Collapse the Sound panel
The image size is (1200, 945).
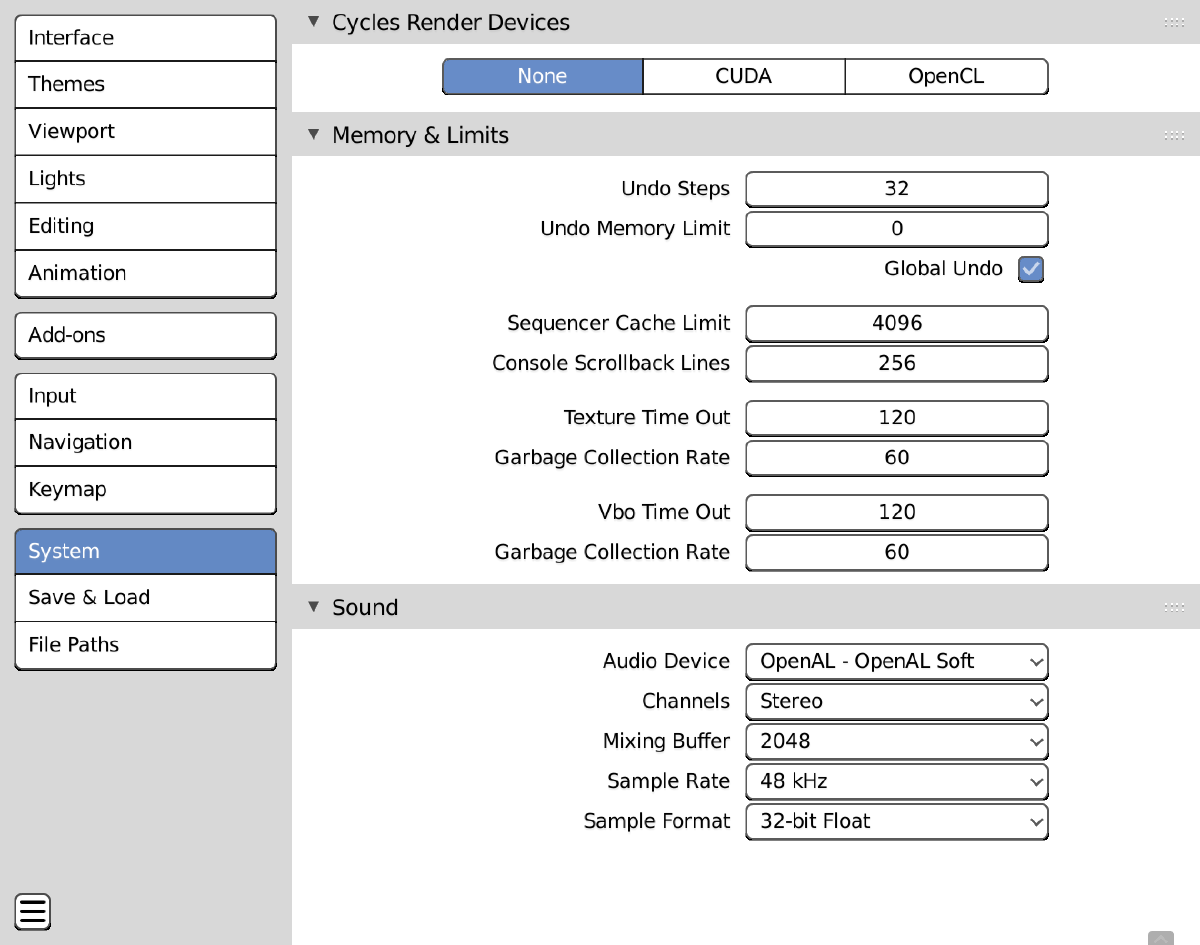pyautogui.click(x=314, y=607)
